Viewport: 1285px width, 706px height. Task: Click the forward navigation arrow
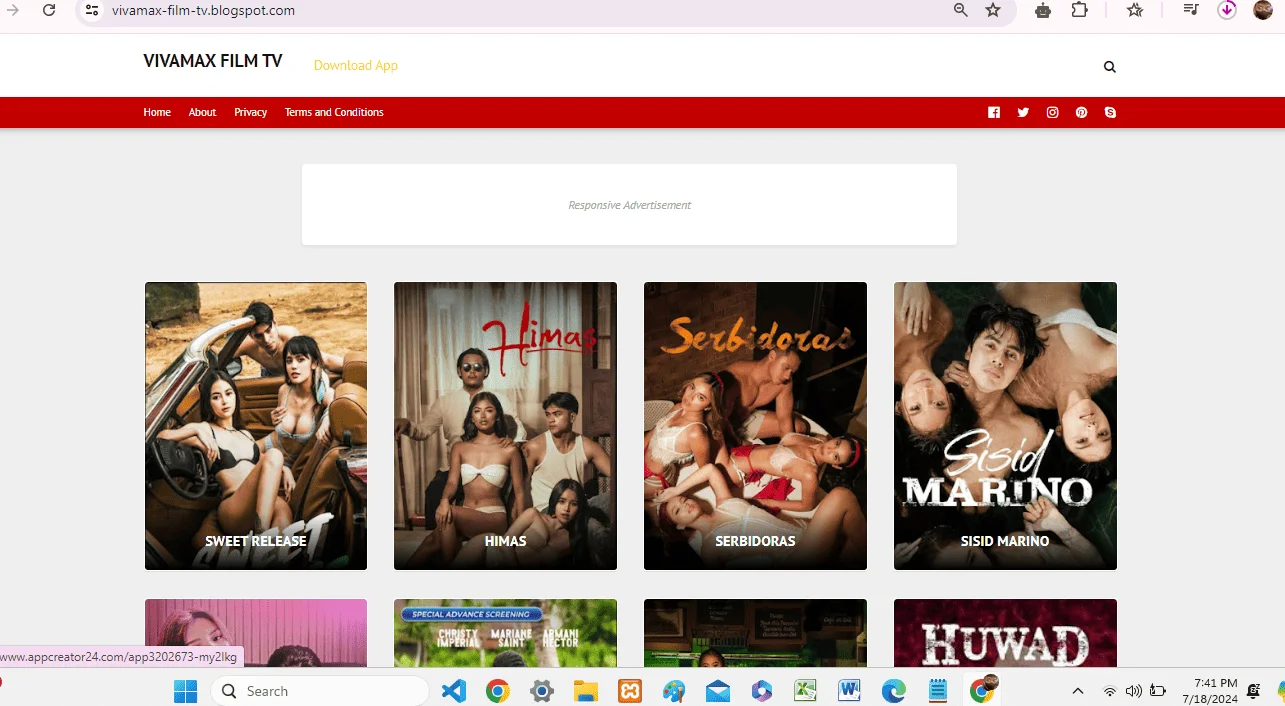[x=13, y=10]
